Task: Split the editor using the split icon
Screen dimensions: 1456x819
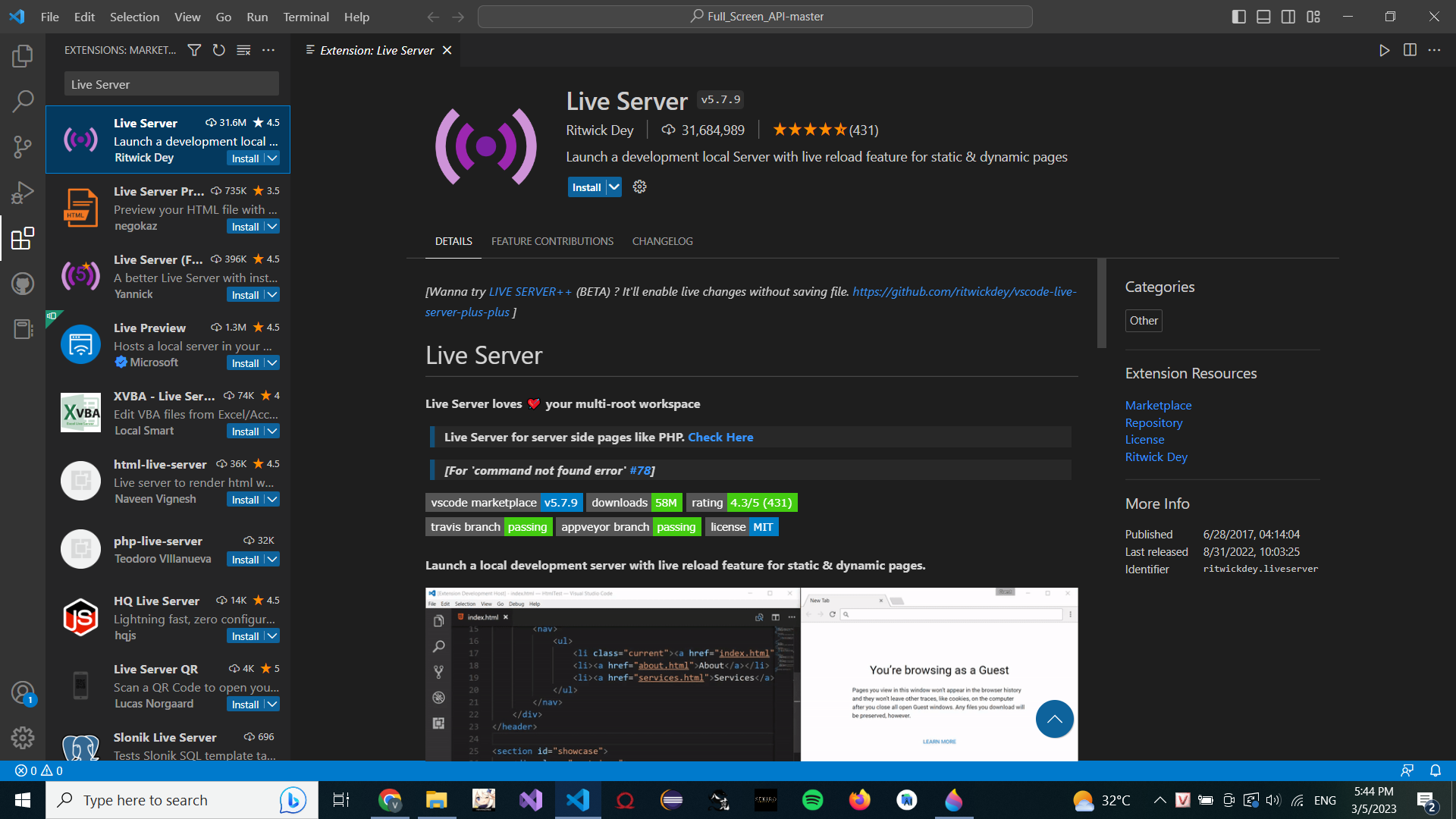Action: click(x=1410, y=50)
